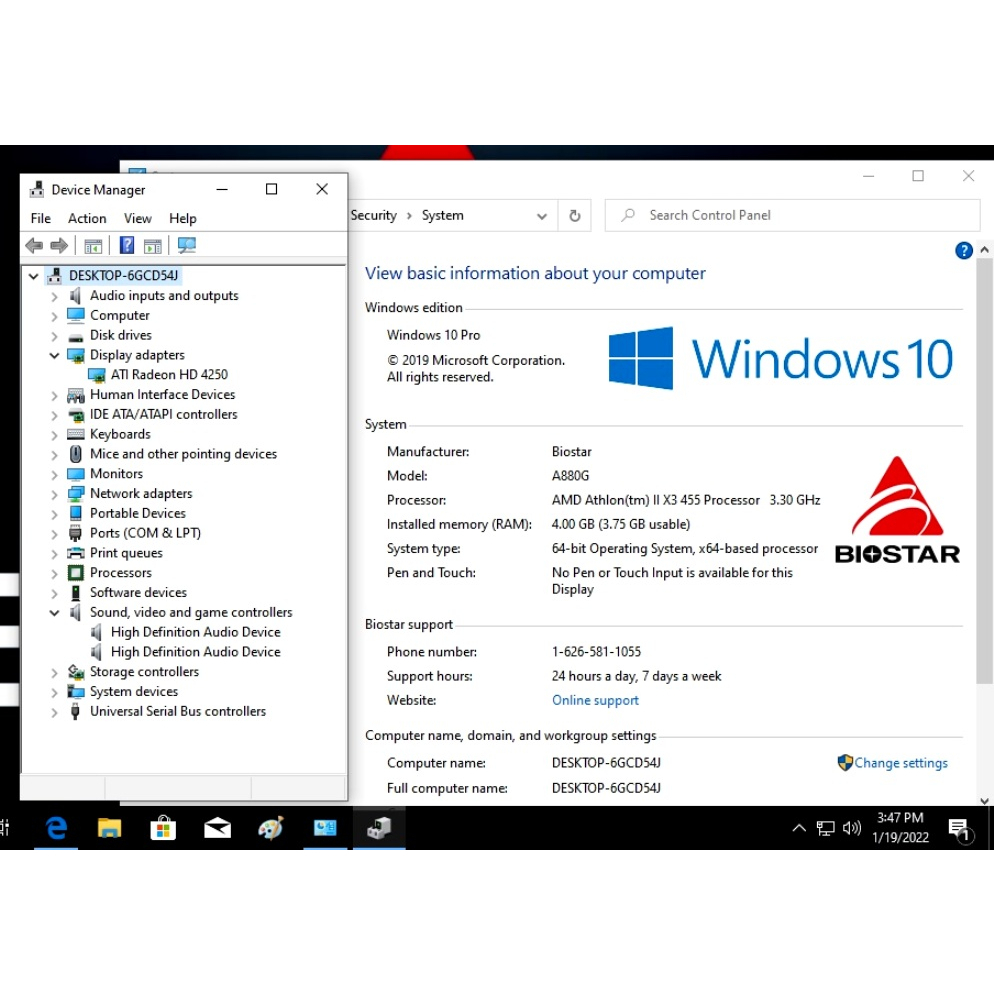This screenshot has width=994, height=994.
Task: Open the View menu in Device Manager
Action: 138,218
